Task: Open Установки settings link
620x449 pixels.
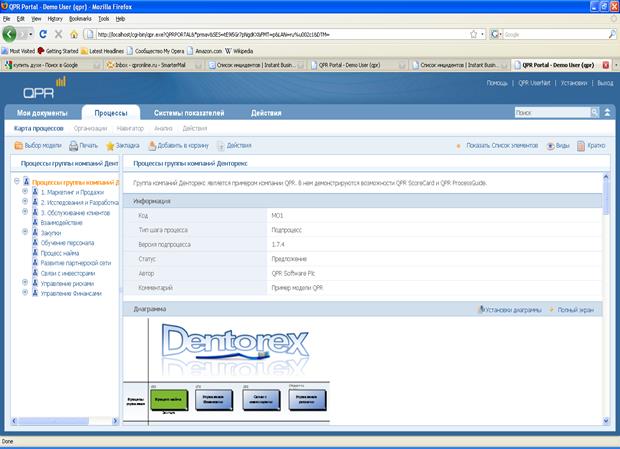Action: 574,83
